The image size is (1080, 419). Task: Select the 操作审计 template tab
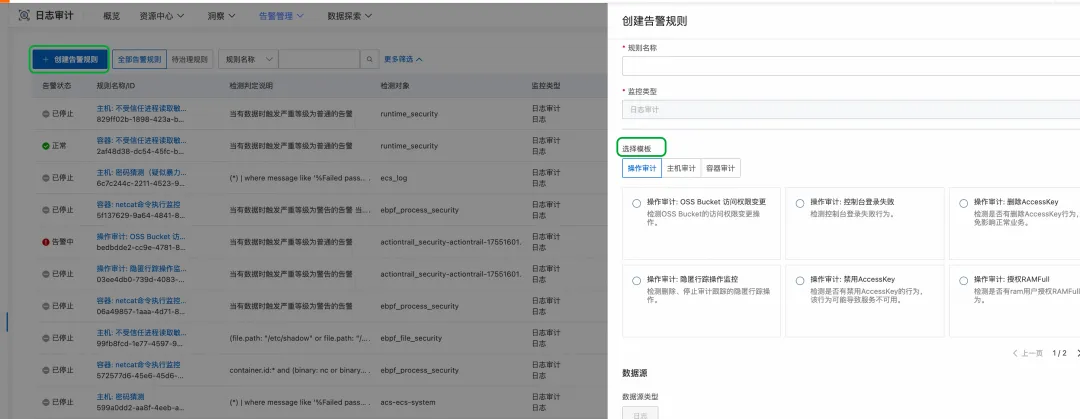[642, 168]
